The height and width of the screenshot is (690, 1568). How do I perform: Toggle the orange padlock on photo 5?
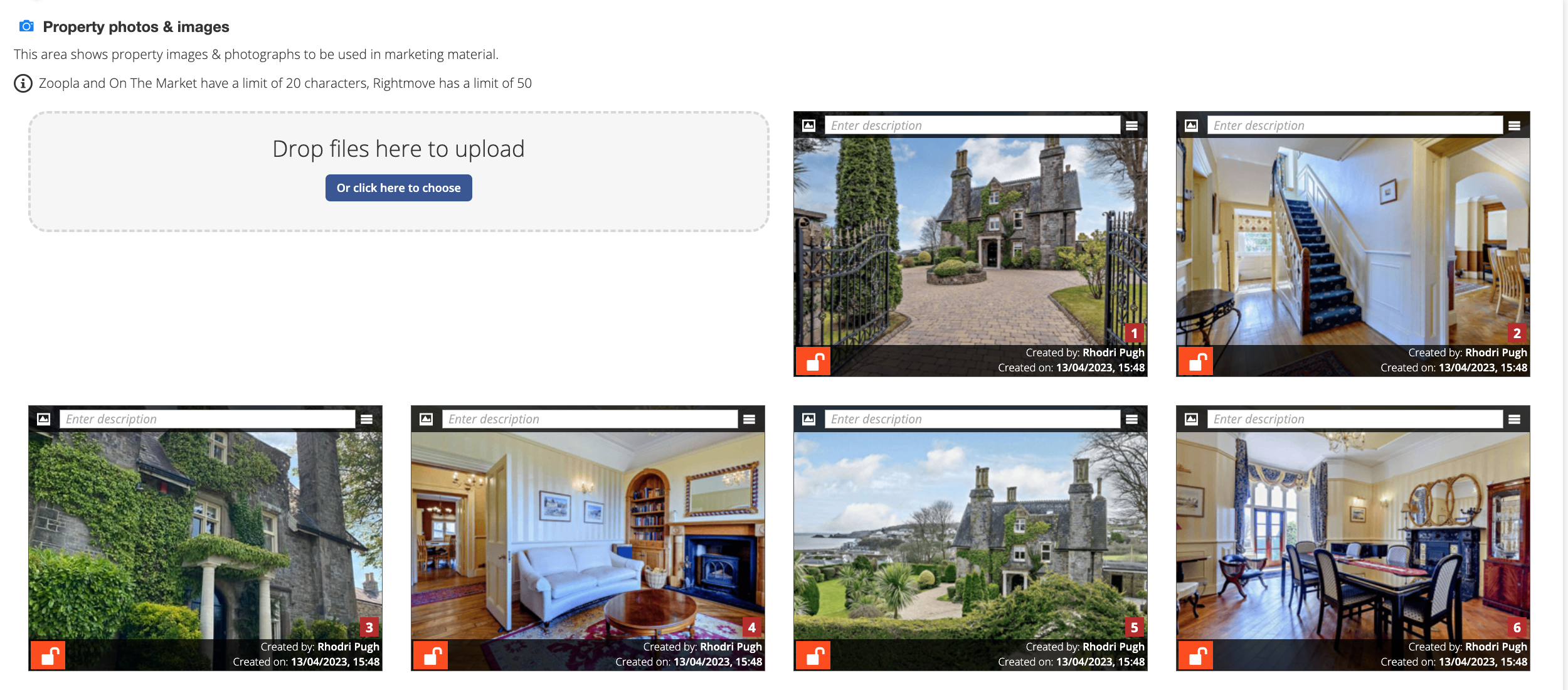click(813, 655)
